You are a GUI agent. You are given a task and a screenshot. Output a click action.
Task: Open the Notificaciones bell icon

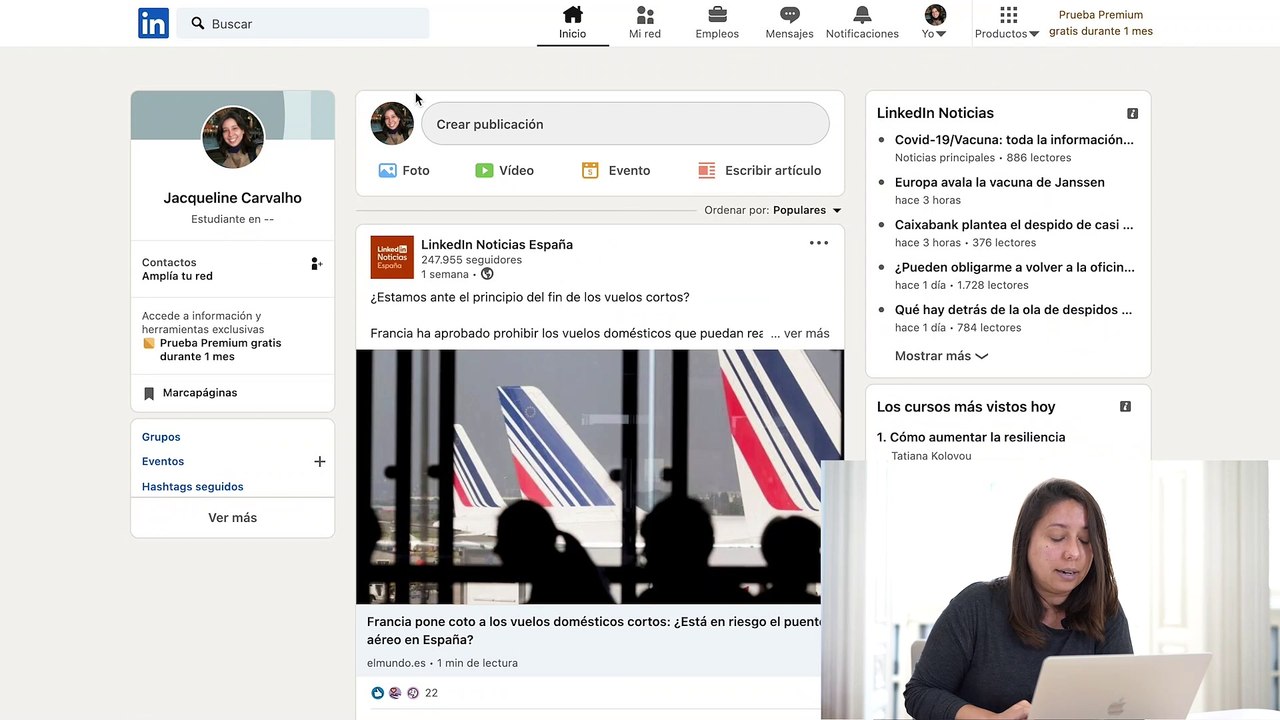tap(862, 14)
